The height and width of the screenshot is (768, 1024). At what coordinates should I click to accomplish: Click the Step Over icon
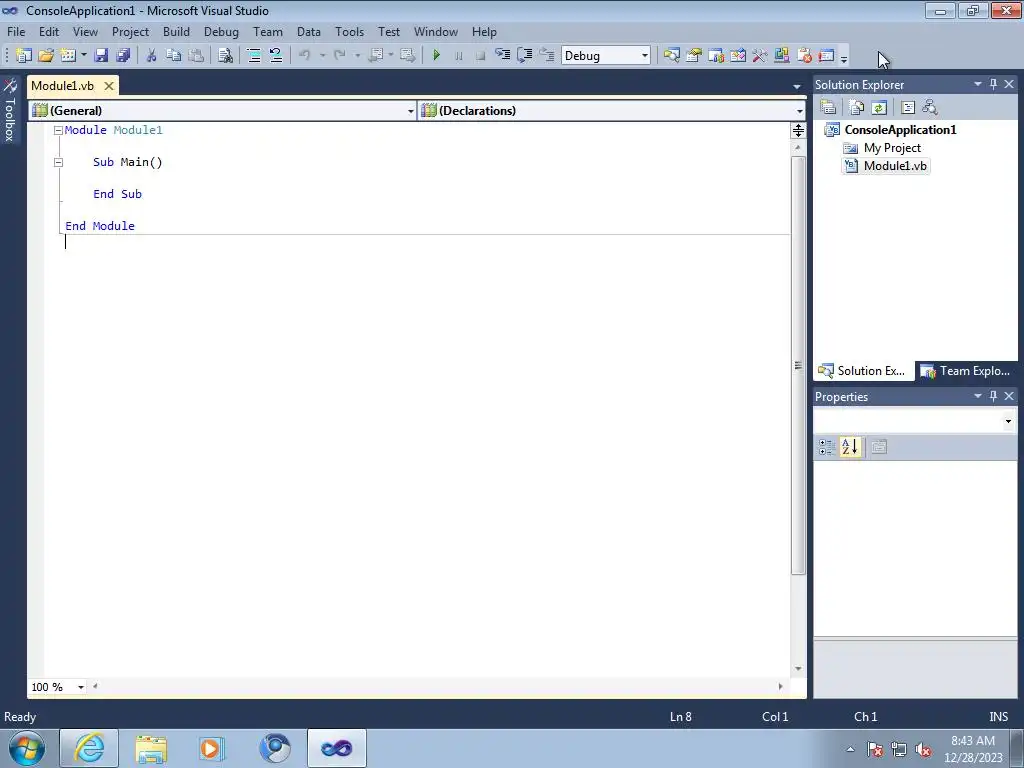524,56
